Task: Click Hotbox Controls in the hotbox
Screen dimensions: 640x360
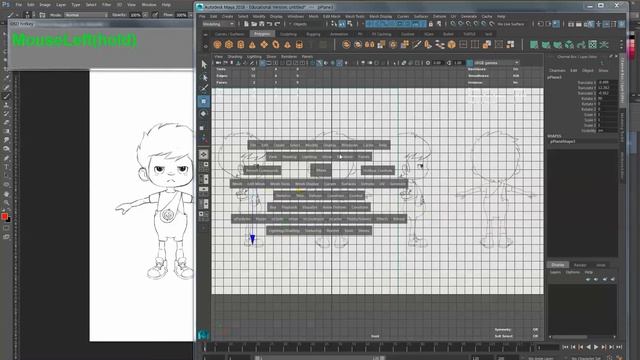Action: [378, 171]
